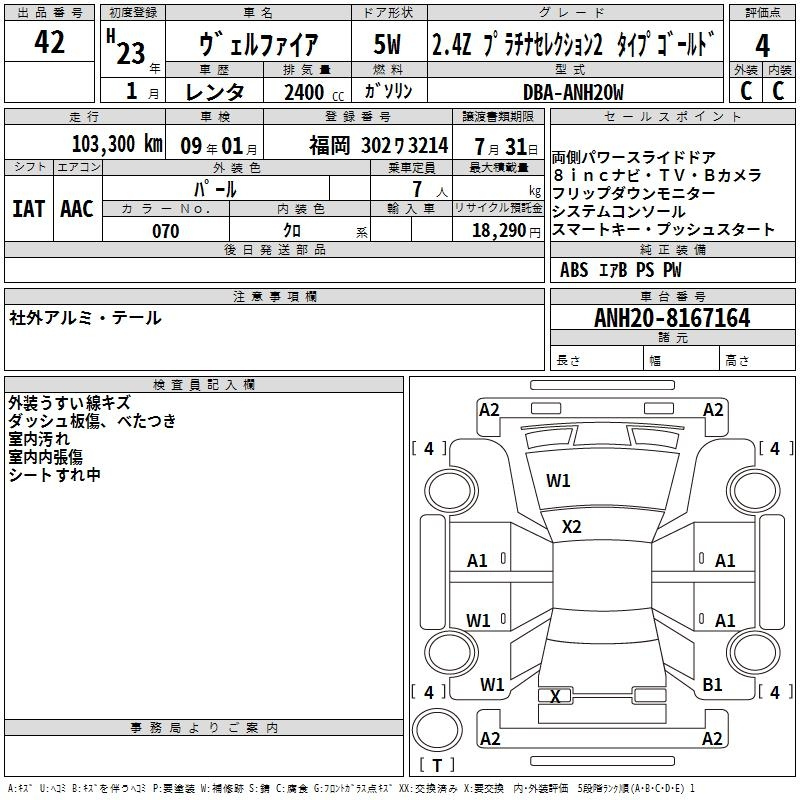Select the chassis number ANH20-8167164
Viewport: 800px width, 800px height.
point(672,318)
